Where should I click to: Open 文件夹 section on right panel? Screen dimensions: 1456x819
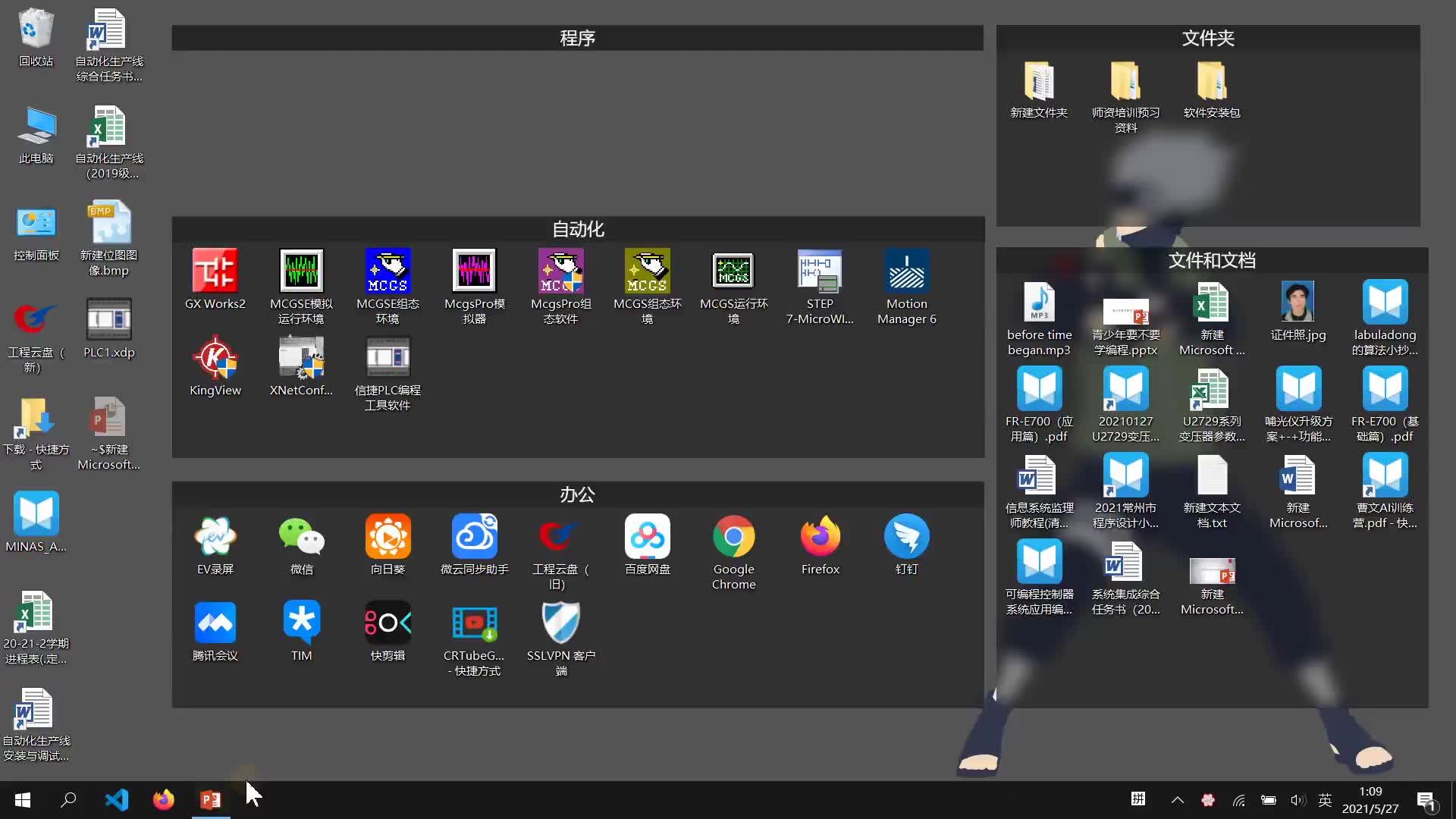point(1207,37)
